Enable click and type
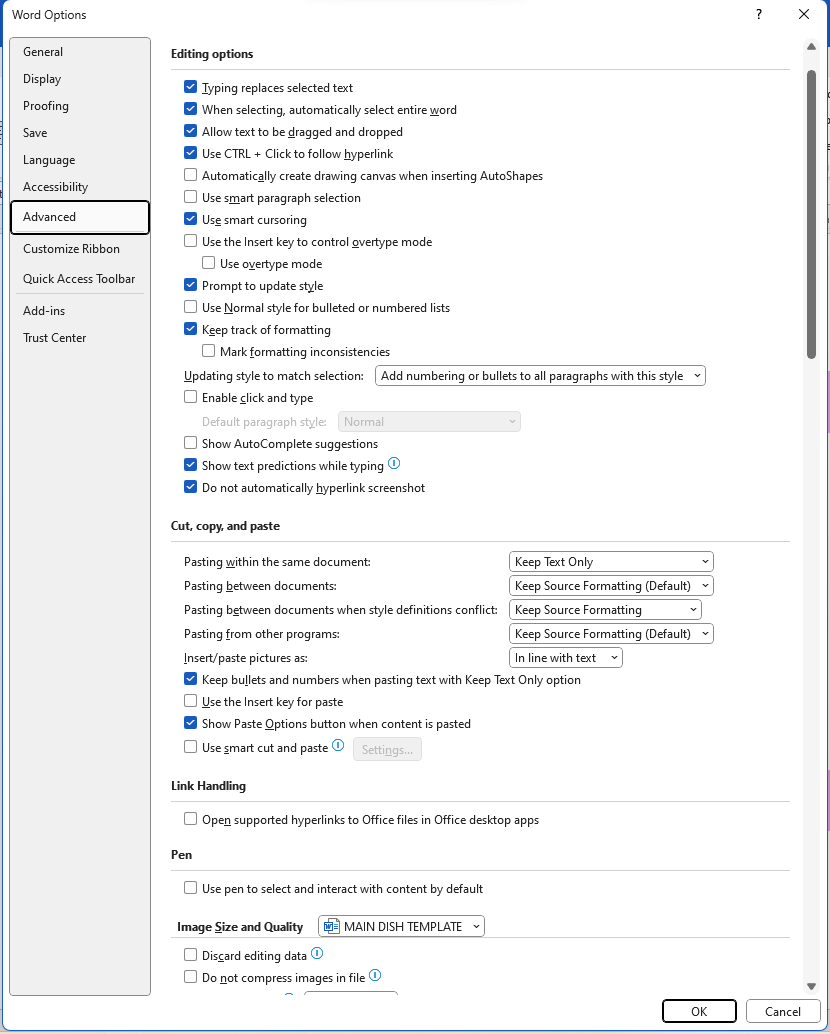Image resolution: width=830 pixels, height=1034 pixels. (x=190, y=397)
